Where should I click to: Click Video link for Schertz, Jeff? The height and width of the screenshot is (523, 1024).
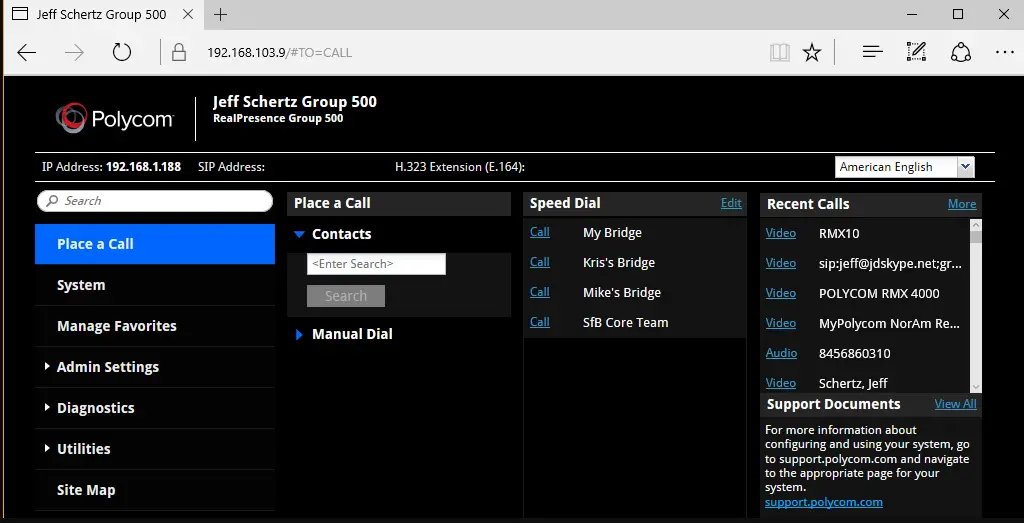click(x=780, y=383)
